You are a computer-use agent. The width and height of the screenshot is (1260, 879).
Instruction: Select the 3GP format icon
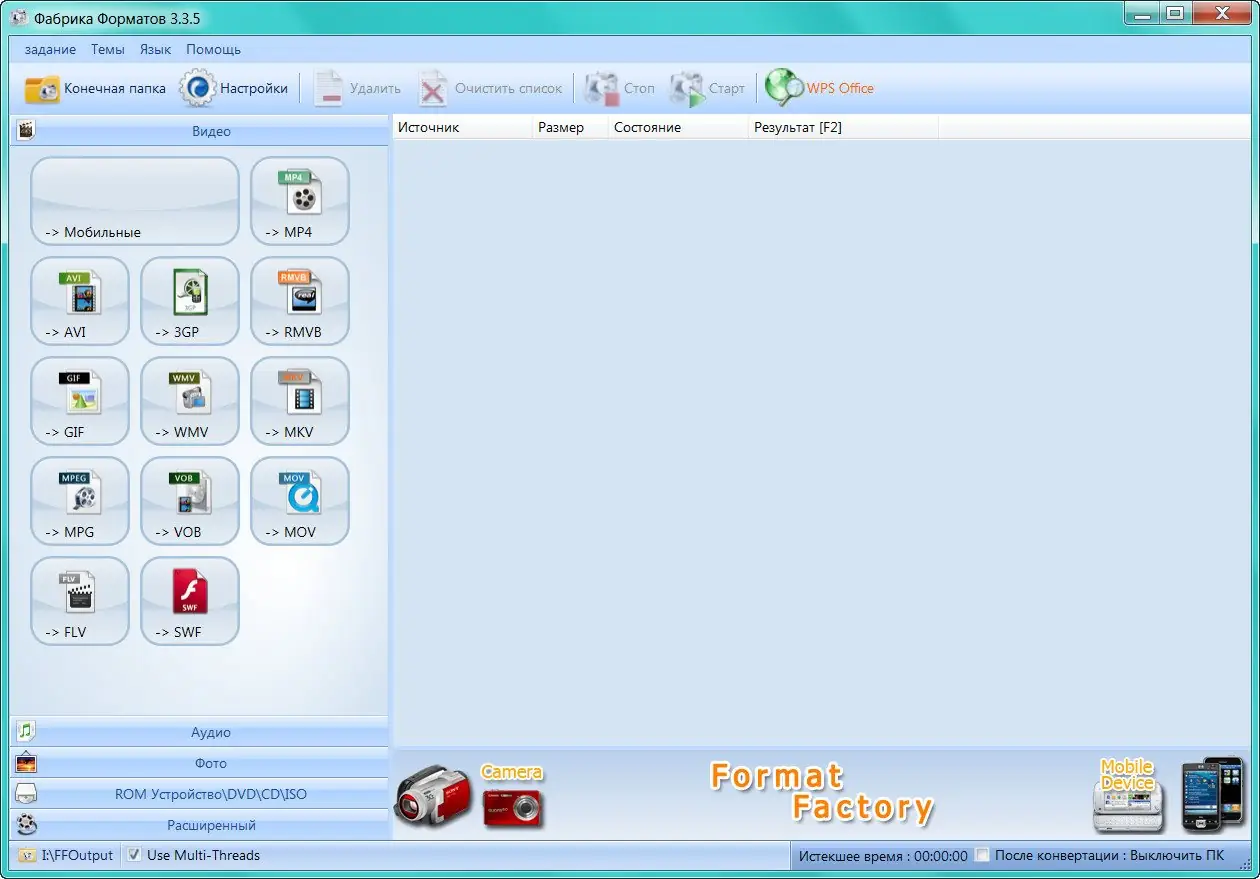(190, 301)
